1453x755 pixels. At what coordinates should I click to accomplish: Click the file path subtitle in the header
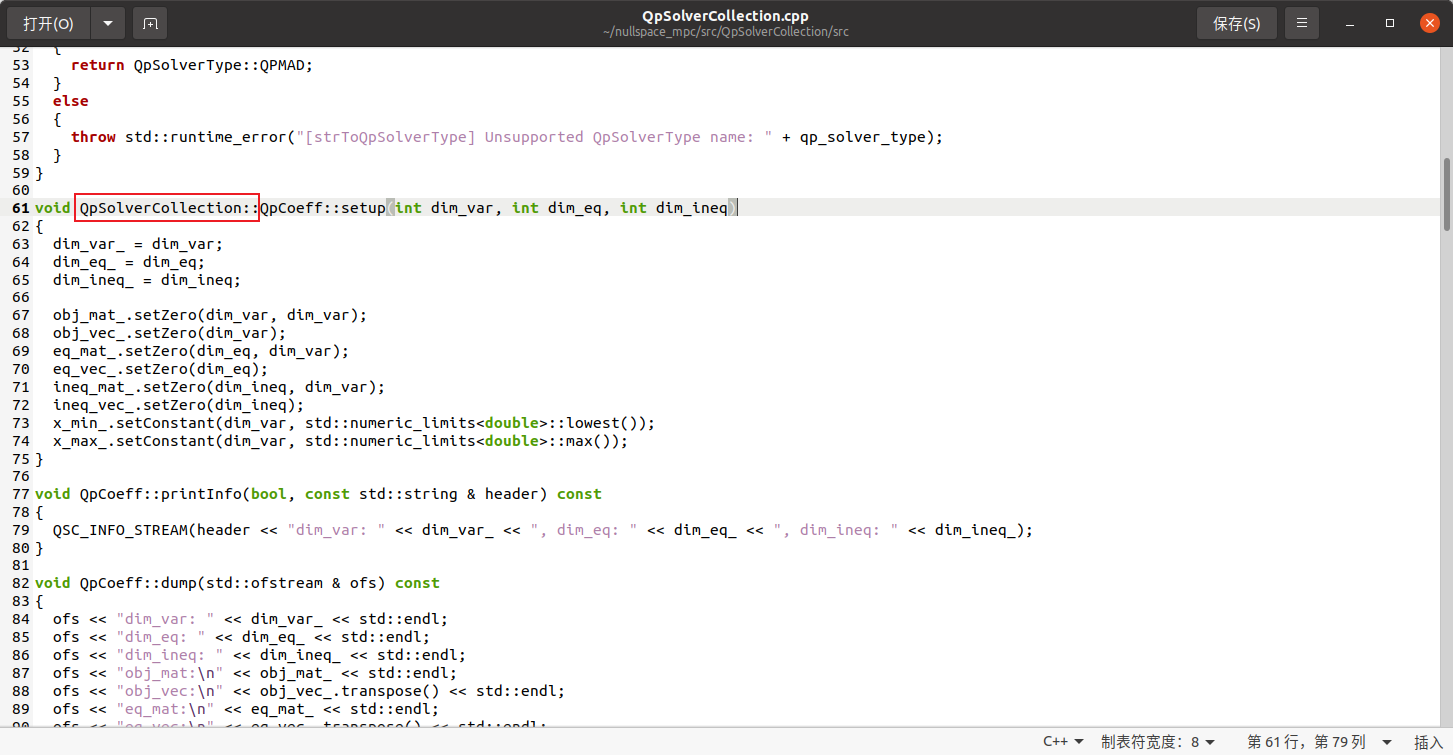726,32
